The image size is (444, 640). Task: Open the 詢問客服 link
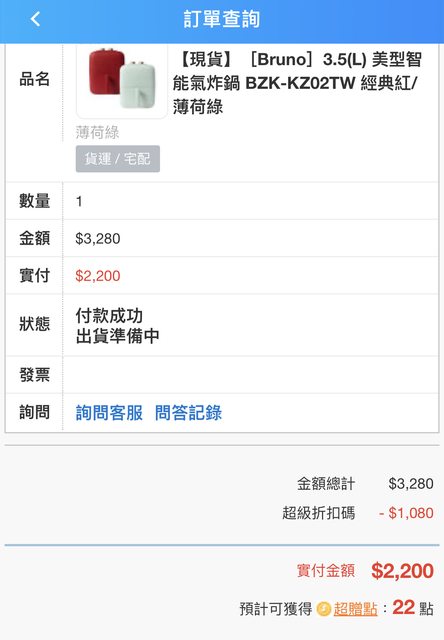pyautogui.click(x=109, y=413)
